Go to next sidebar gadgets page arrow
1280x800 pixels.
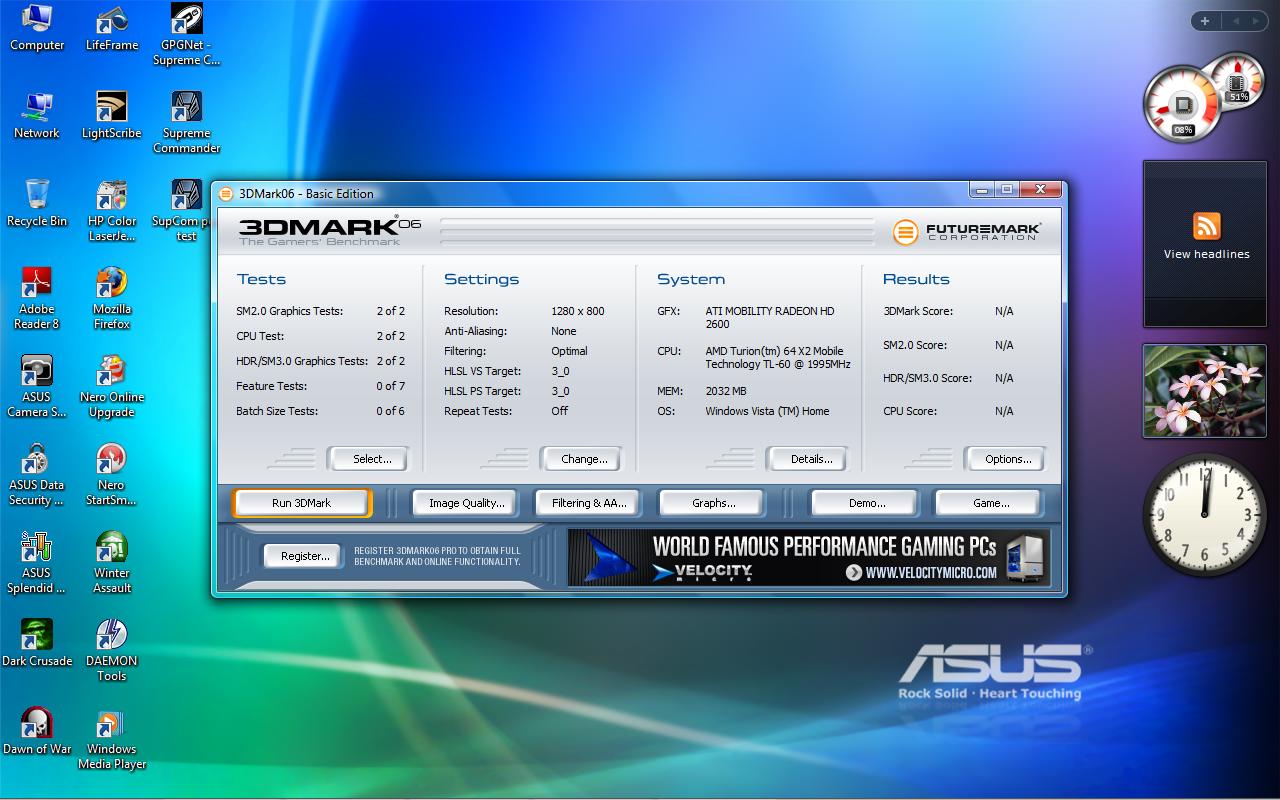pos(1256,20)
